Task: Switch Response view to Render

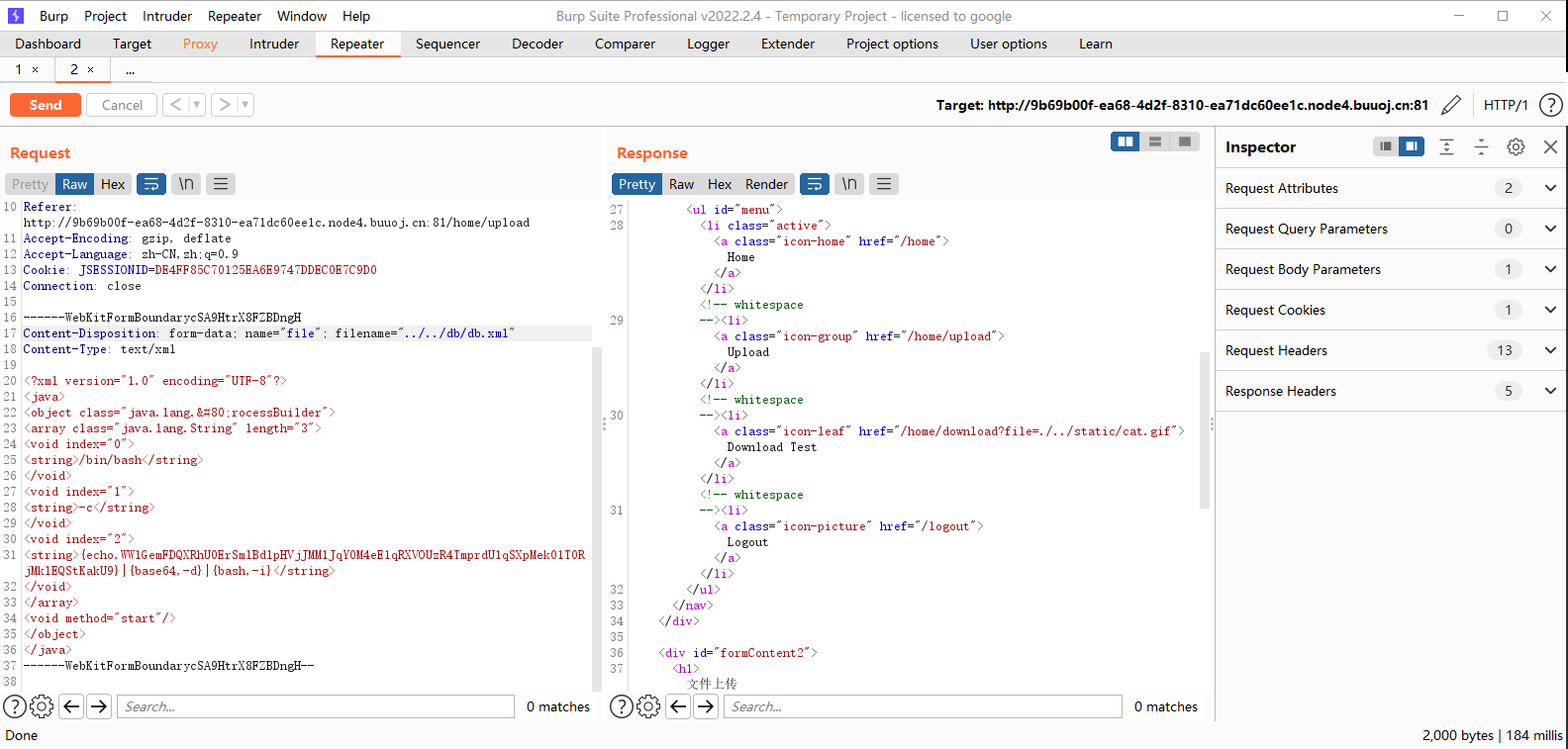Action: pyautogui.click(x=766, y=184)
